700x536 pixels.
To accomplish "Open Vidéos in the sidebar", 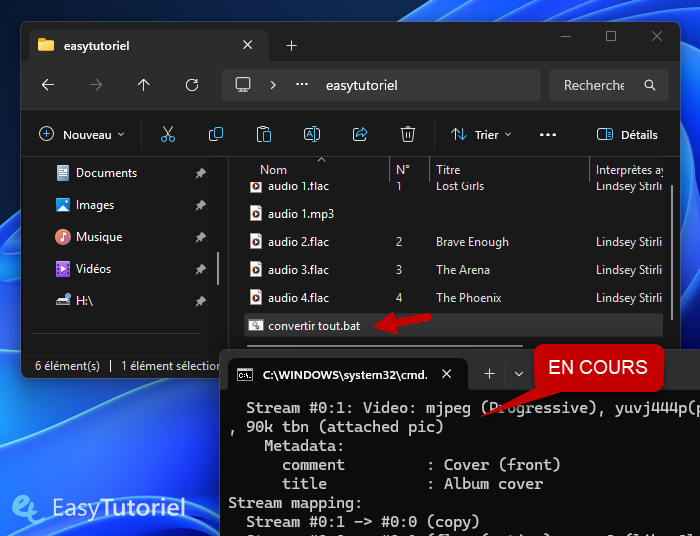I will pos(93,269).
